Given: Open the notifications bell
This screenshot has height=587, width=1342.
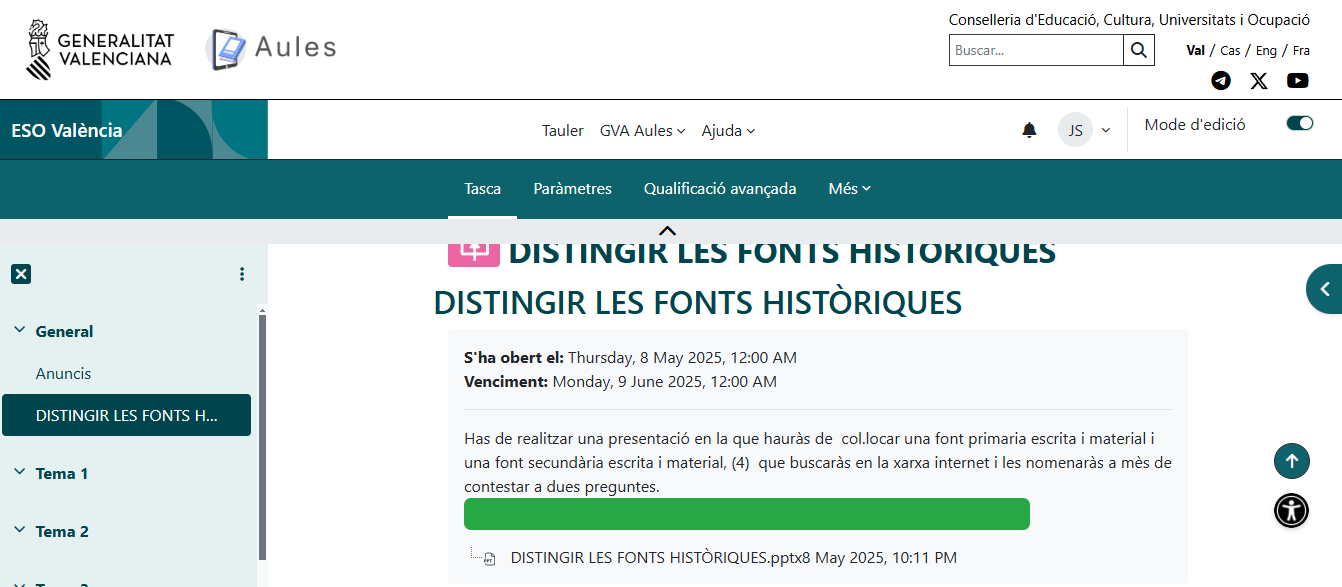Looking at the screenshot, I should click(1029, 130).
